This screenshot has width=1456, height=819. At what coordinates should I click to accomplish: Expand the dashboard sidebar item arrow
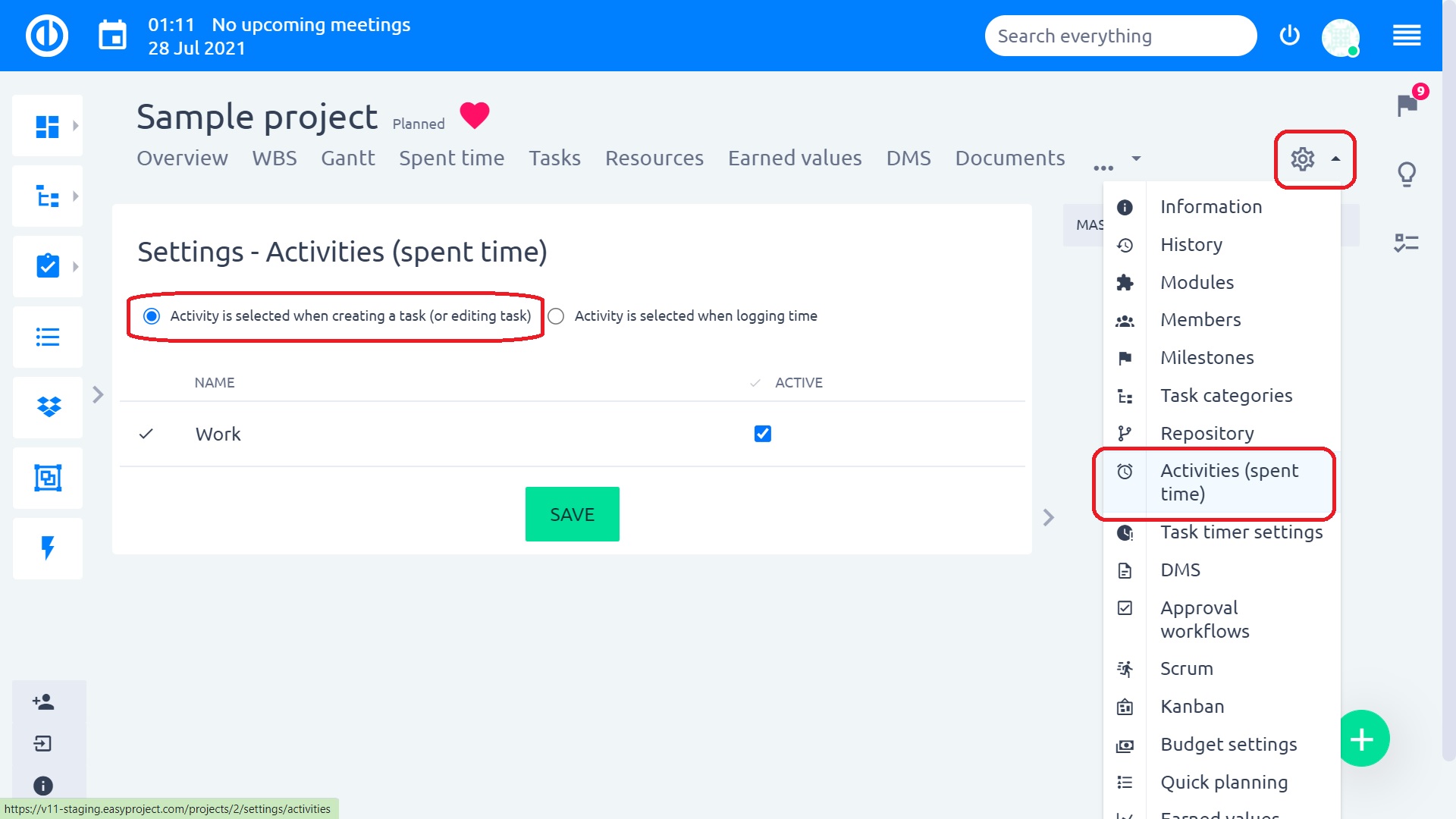(75, 126)
